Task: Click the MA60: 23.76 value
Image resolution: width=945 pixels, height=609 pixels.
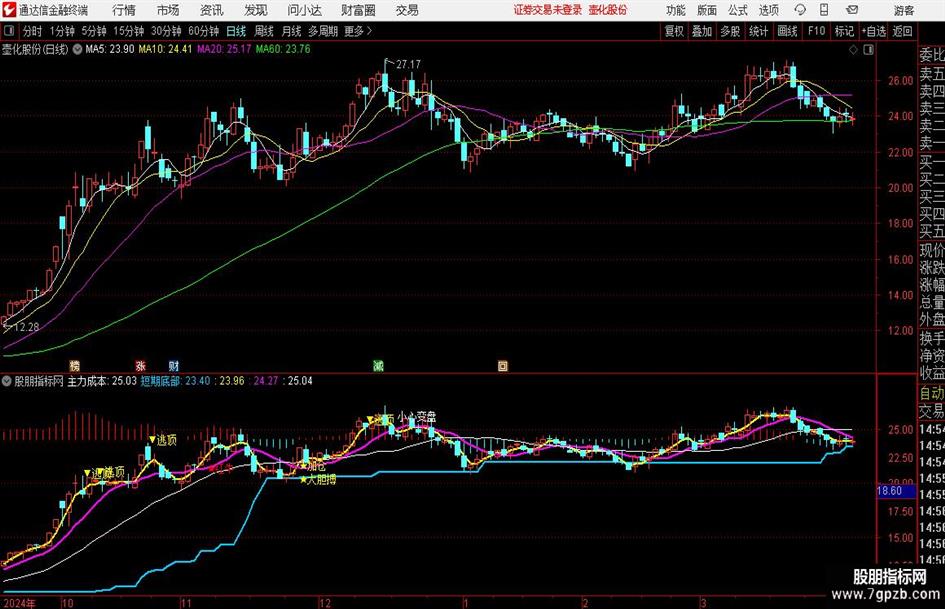Action: coord(283,49)
